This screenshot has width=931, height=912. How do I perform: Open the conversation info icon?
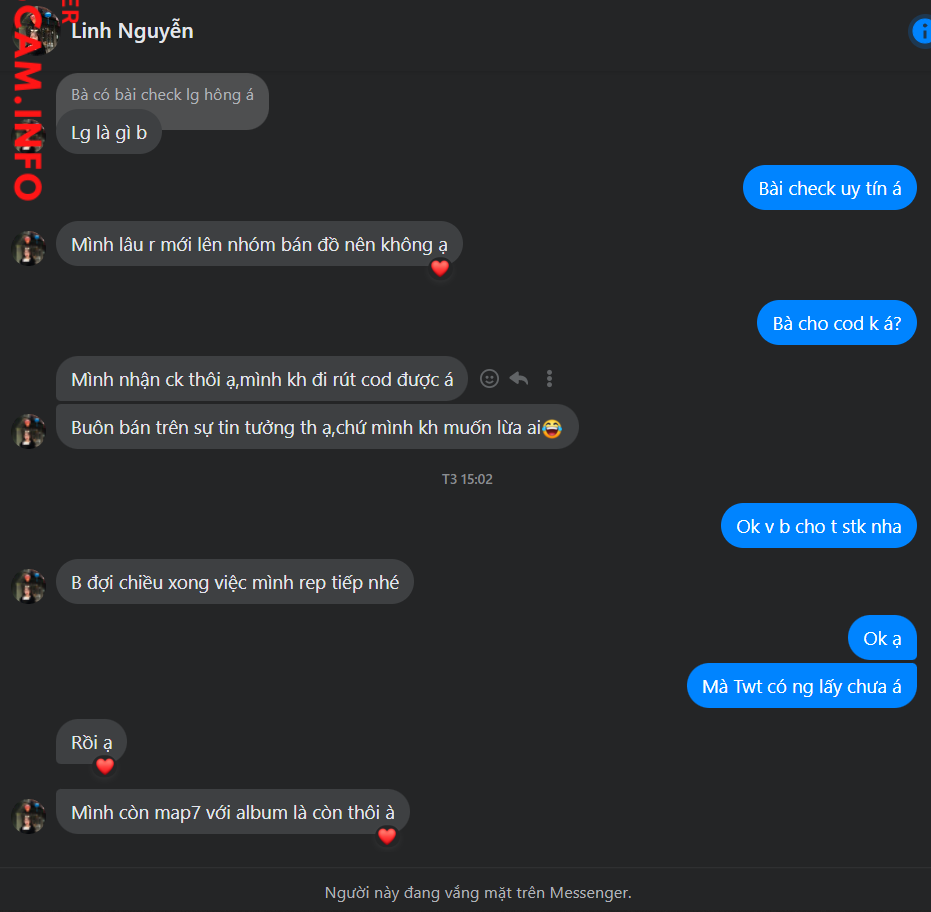point(922,31)
